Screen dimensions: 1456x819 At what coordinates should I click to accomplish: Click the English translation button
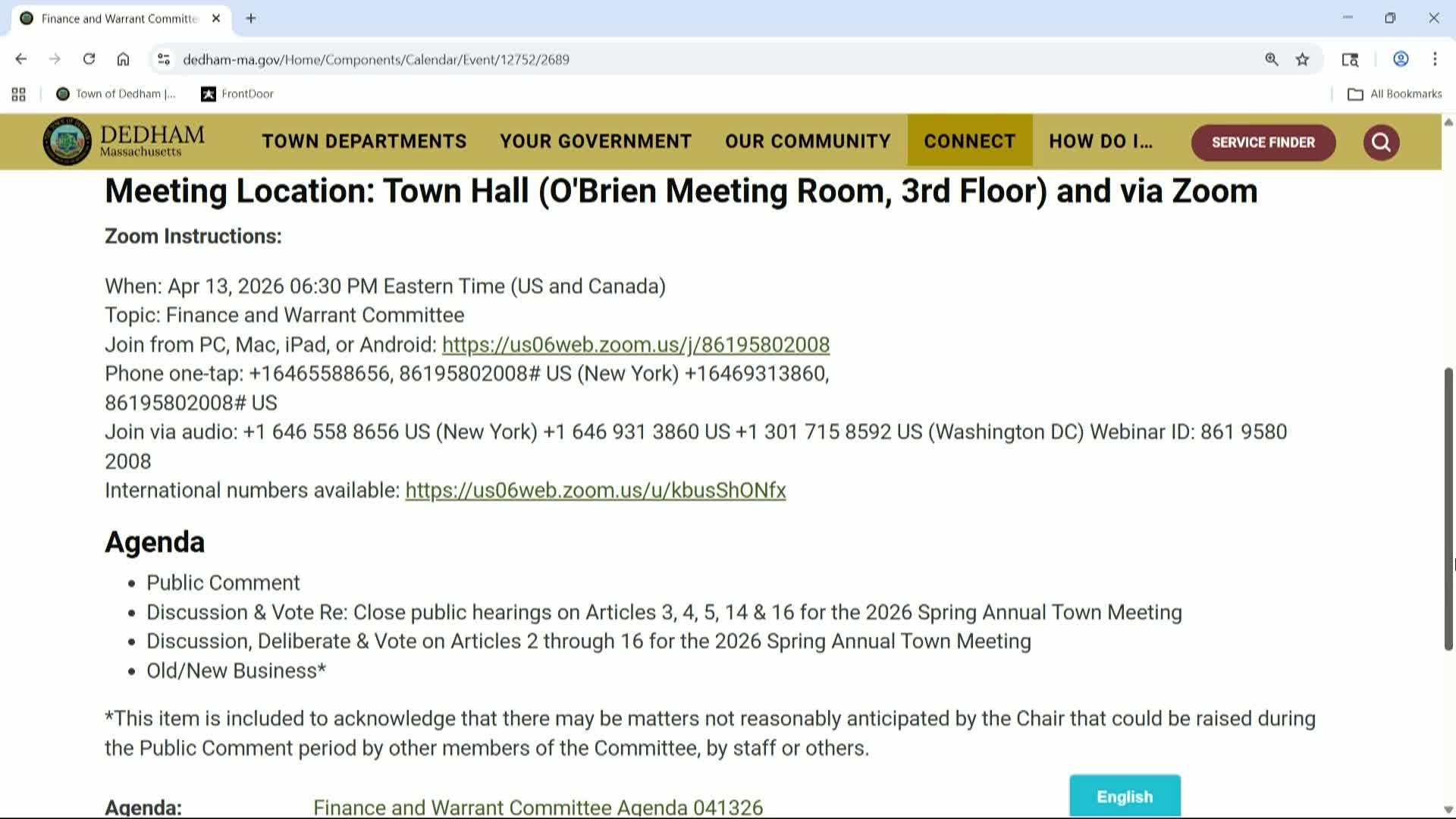coord(1124,796)
